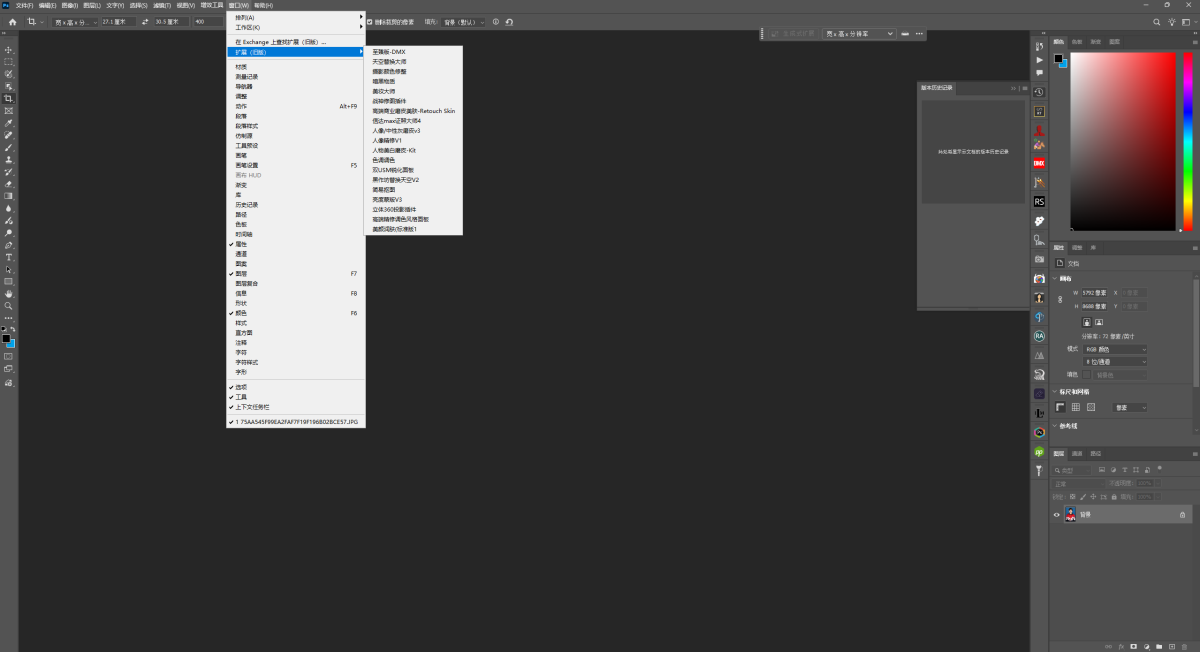This screenshot has width=1200, height=652.
Task: Select the Type tool in the toolbar
Action: [9, 257]
